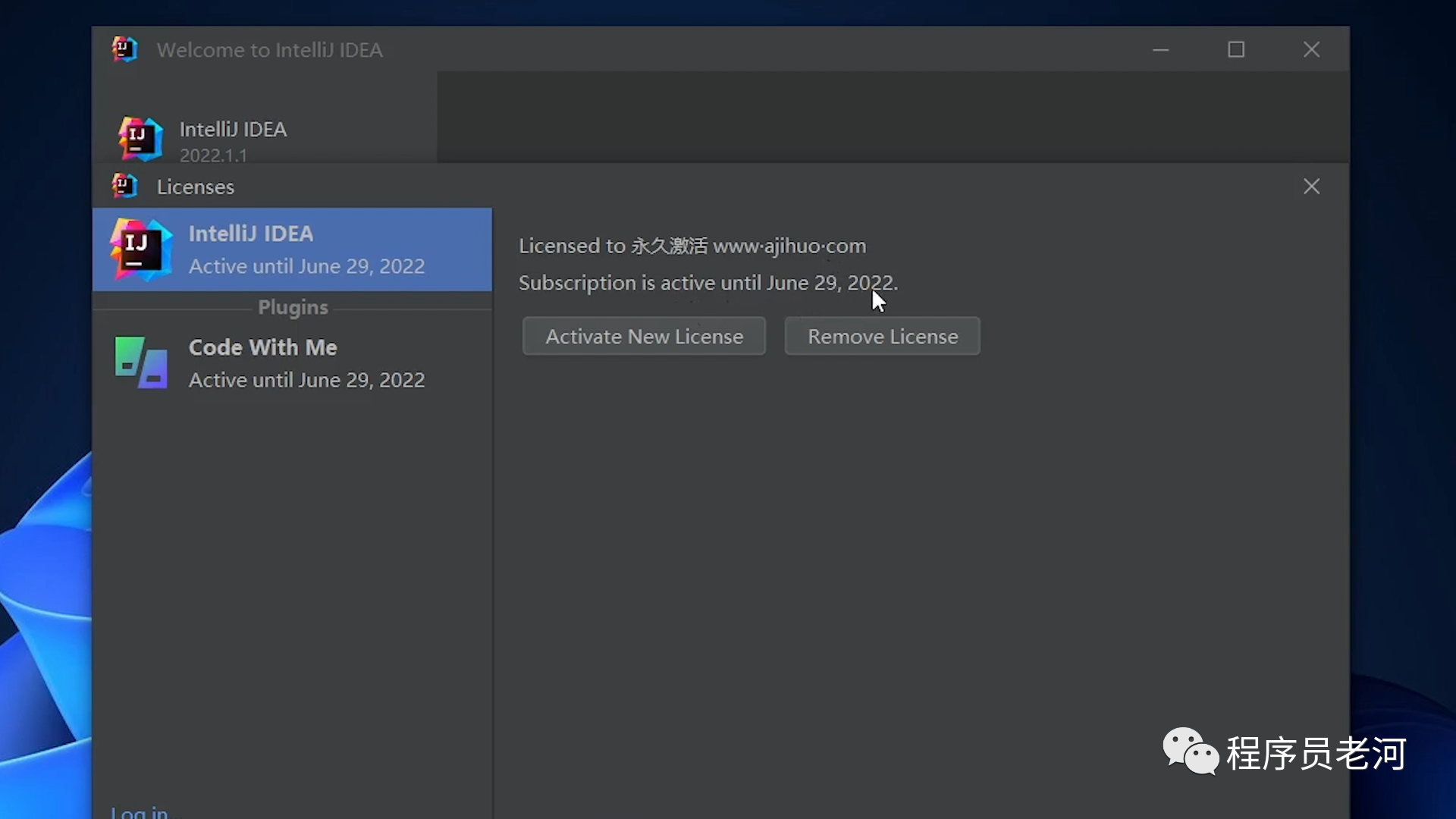
Task: Click the IntelliJ logo in Welcome window title bar
Action: pyautogui.click(x=124, y=49)
